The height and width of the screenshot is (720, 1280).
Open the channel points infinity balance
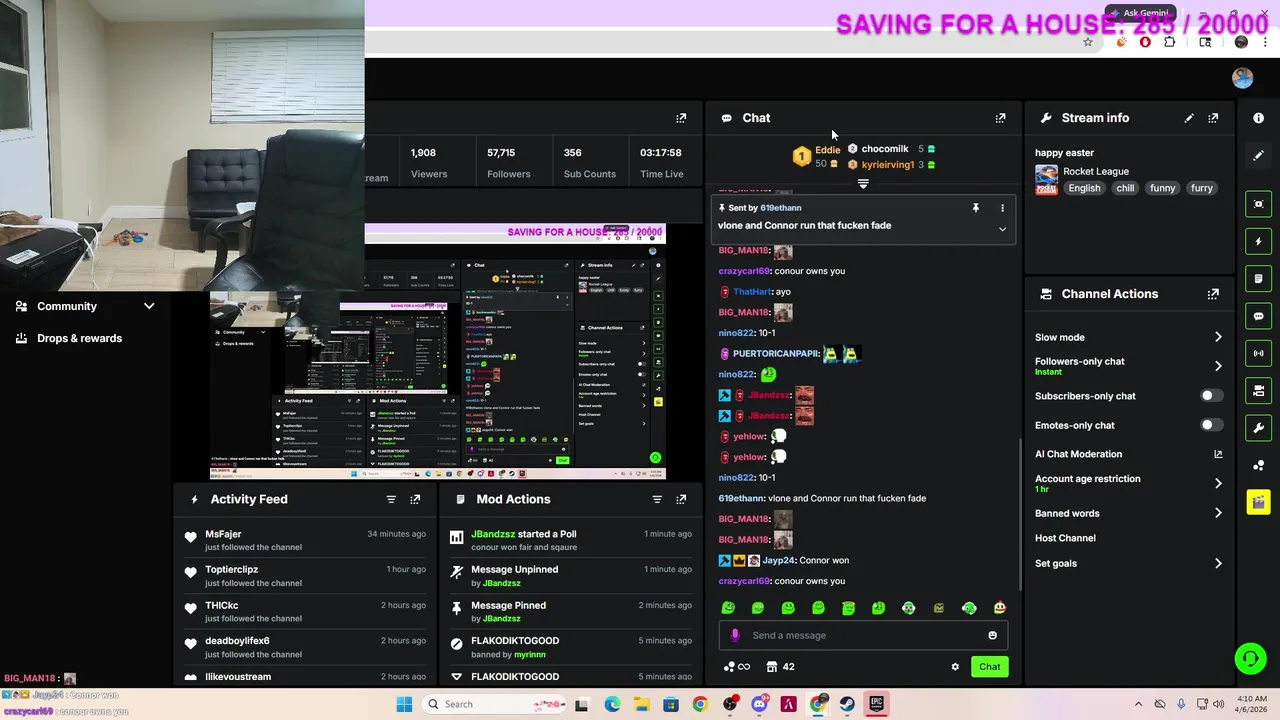736,667
